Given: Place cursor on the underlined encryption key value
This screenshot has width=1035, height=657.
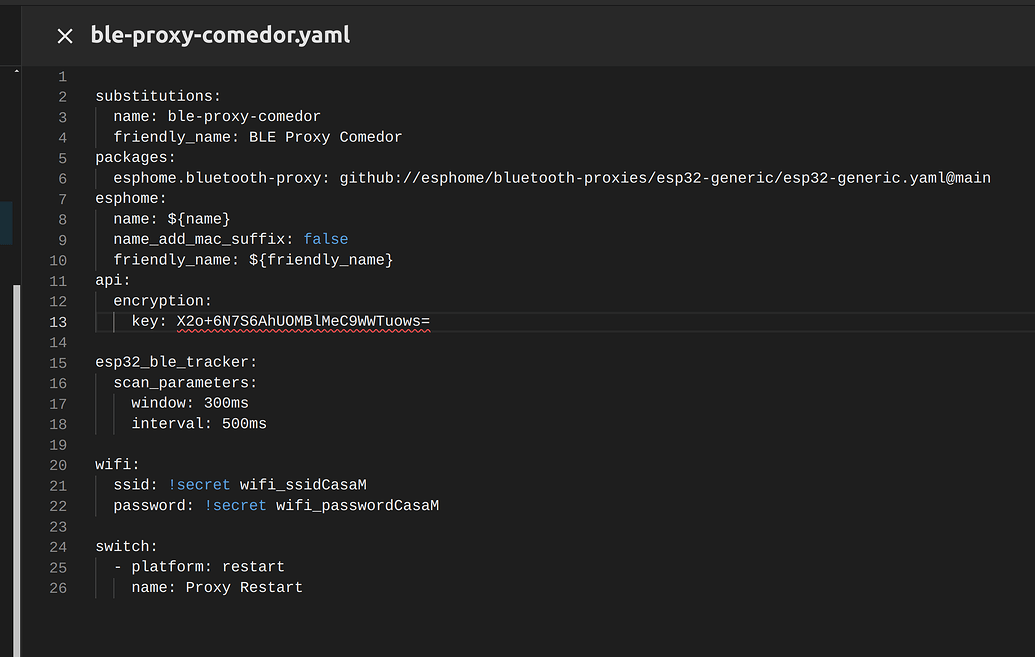Looking at the screenshot, I should (x=302, y=321).
